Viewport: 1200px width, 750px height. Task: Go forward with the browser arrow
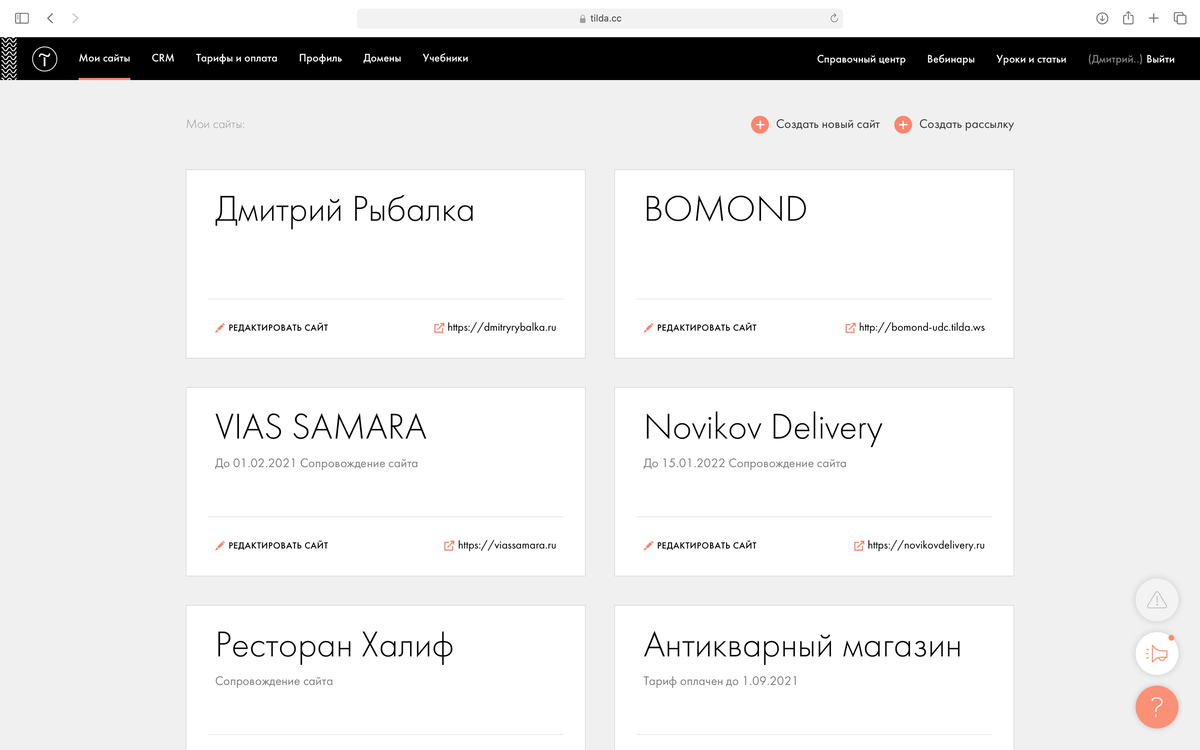[x=76, y=18]
